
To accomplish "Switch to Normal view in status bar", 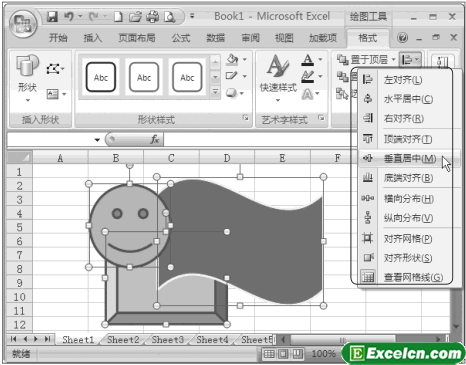I will click(269, 354).
